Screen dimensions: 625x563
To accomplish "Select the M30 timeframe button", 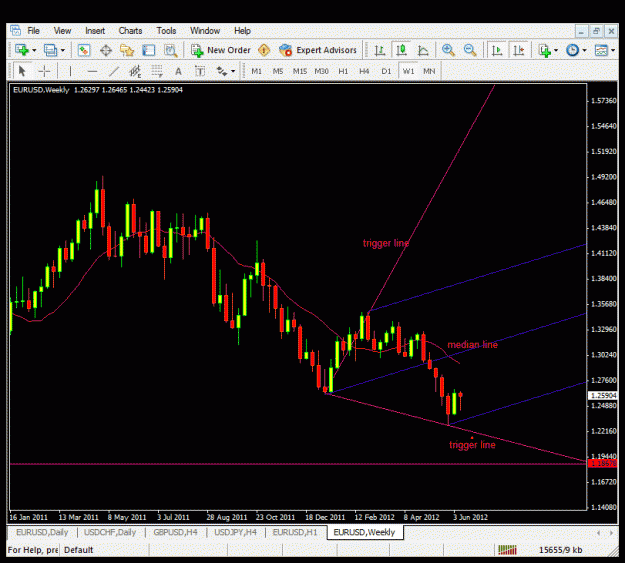I will coord(321,71).
